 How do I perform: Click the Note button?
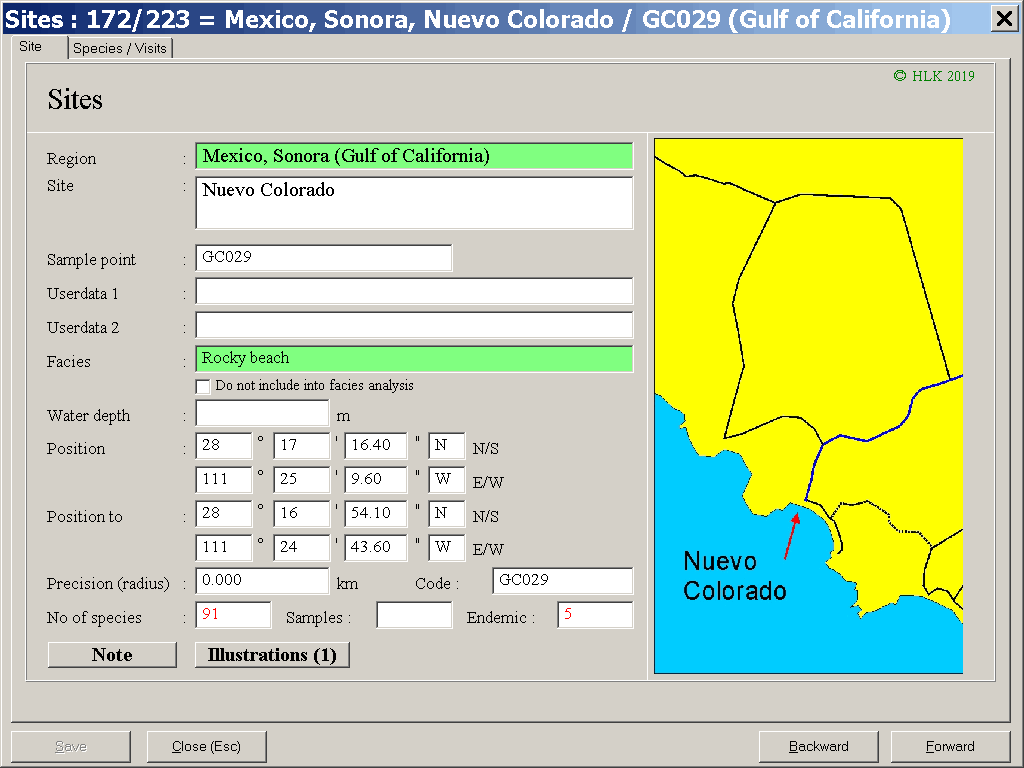click(x=111, y=655)
